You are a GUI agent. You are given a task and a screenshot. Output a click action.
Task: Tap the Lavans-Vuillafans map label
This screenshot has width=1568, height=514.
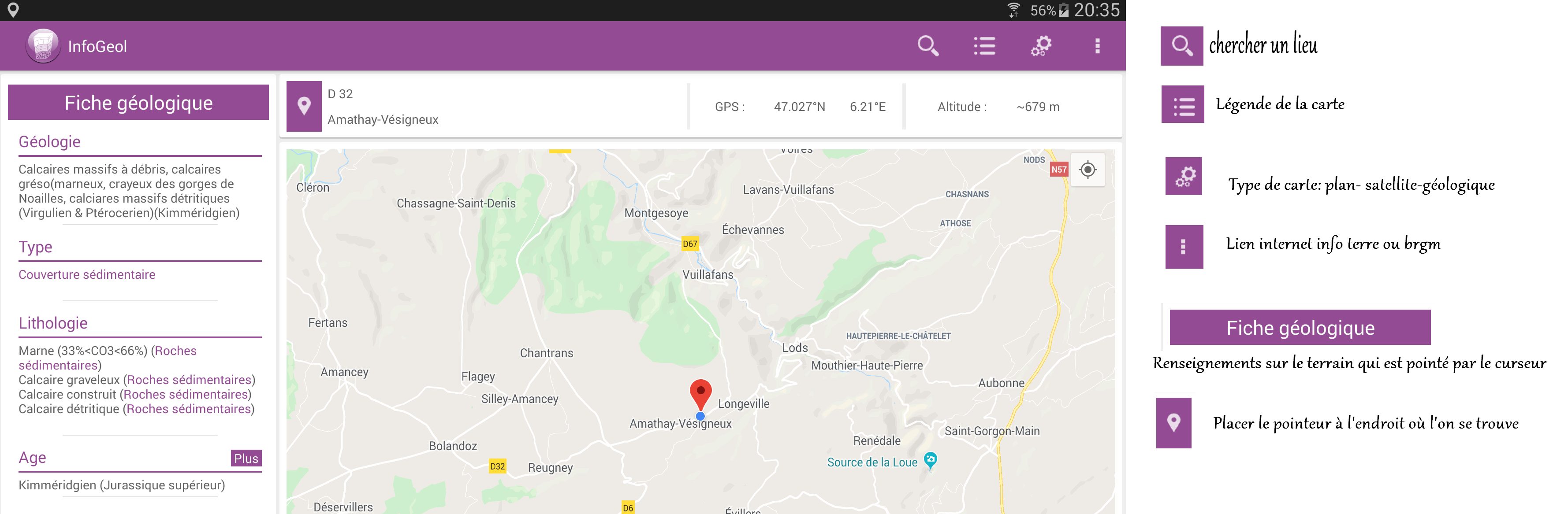(x=788, y=189)
